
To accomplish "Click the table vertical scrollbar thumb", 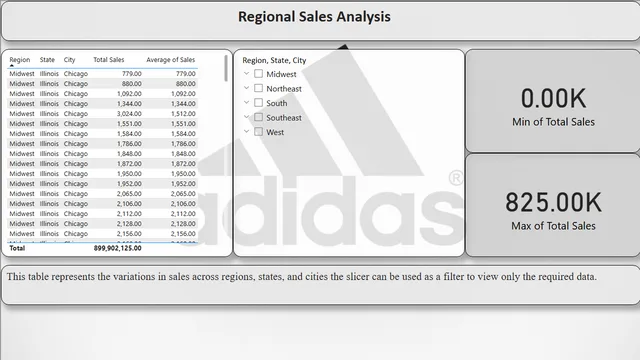I will coord(226,68).
